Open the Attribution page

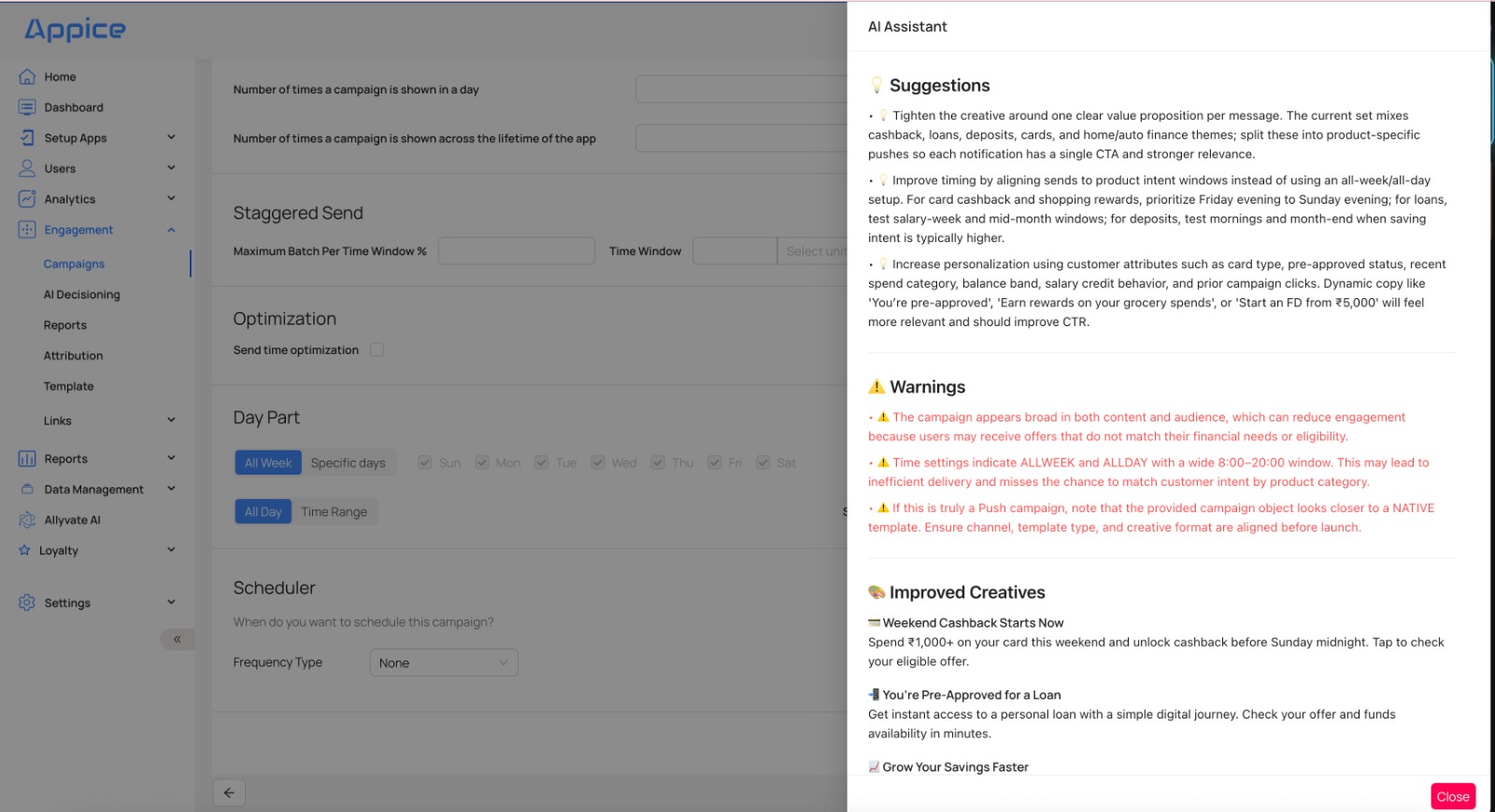coord(73,356)
